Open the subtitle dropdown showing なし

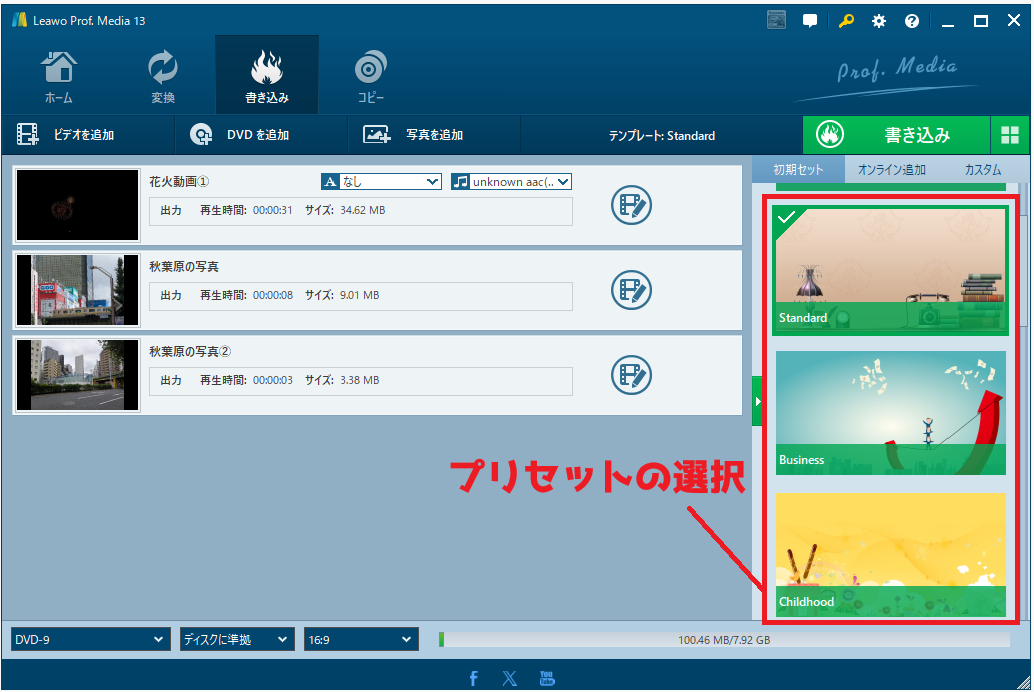point(381,181)
